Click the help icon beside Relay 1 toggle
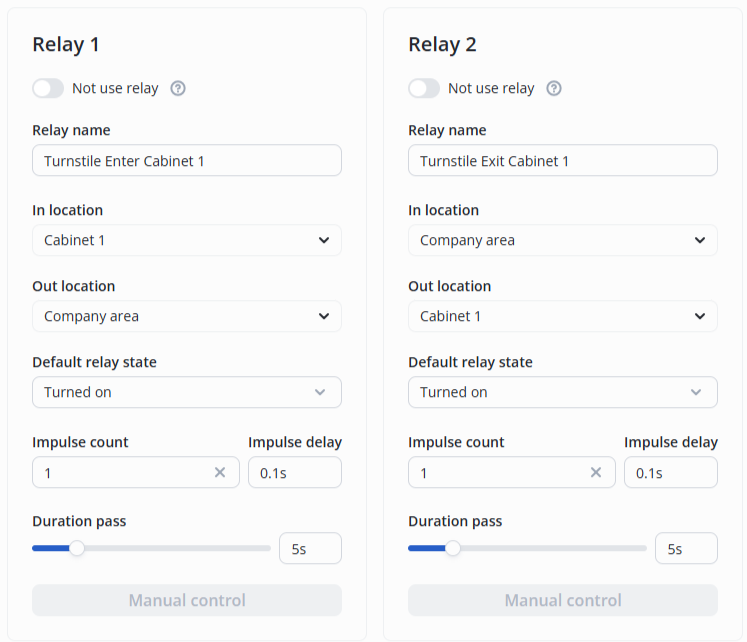The image size is (747, 642). pyautogui.click(x=178, y=88)
